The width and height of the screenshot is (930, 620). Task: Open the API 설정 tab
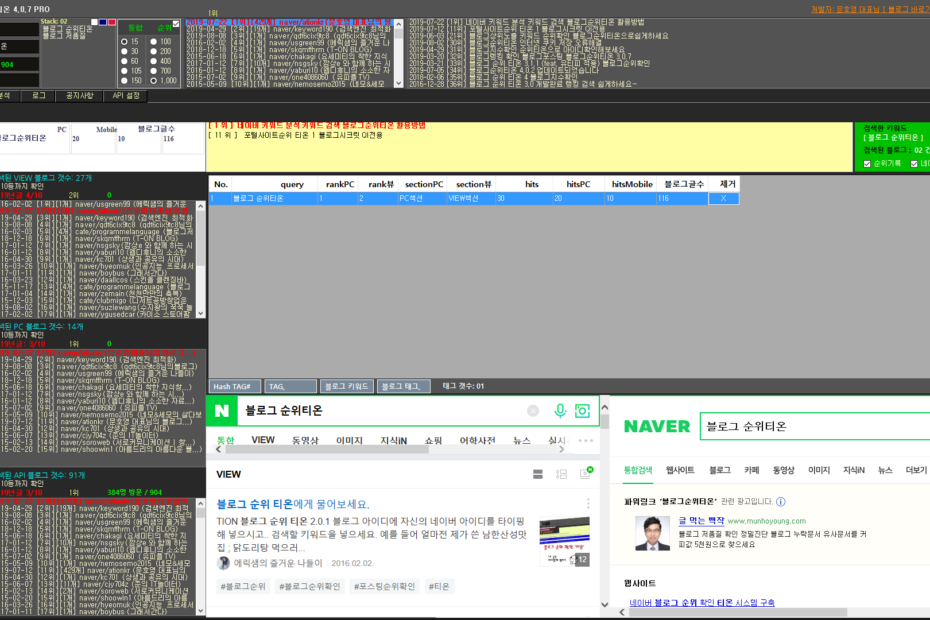[x=126, y=96]
